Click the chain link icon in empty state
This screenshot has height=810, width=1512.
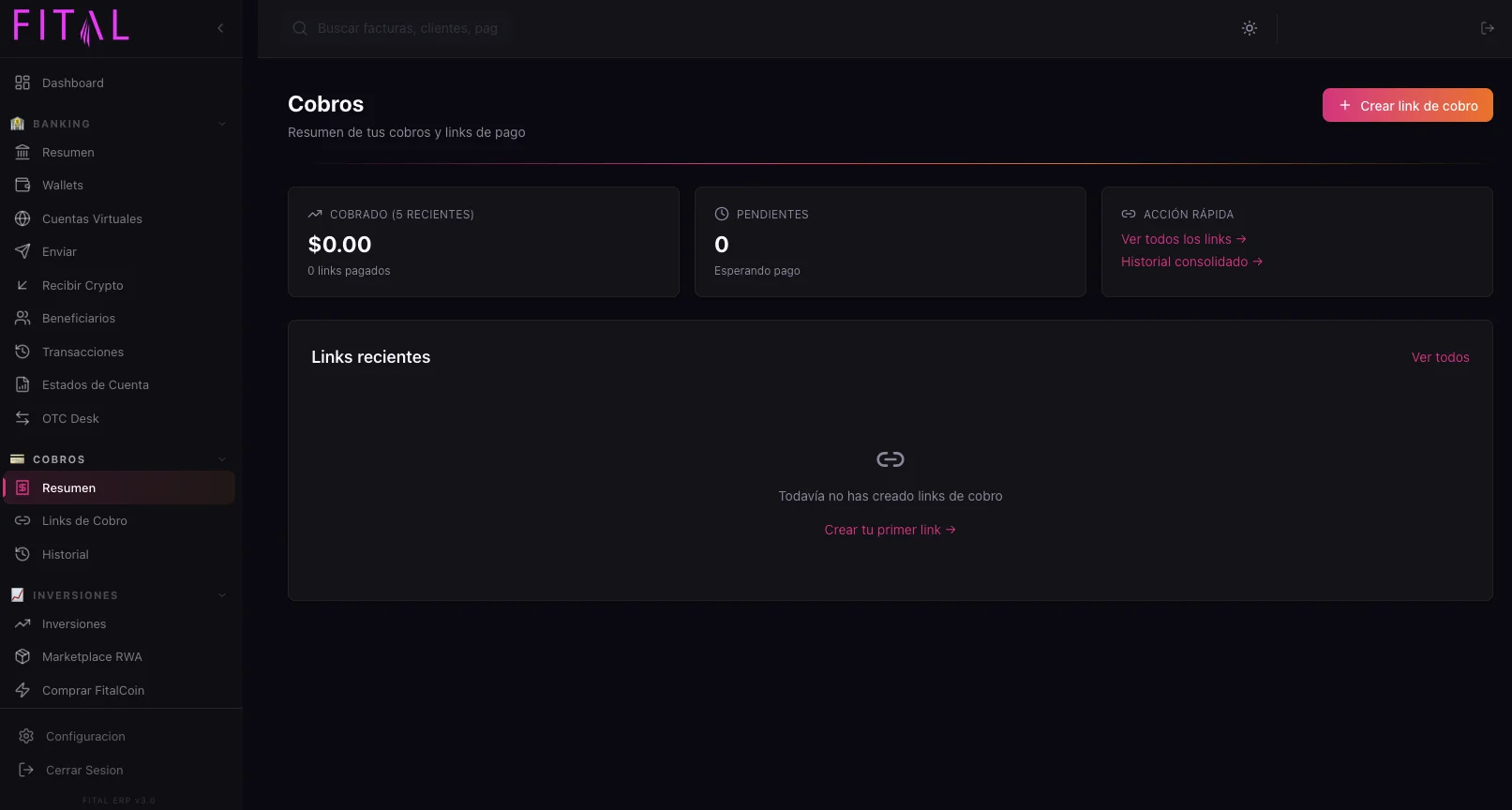(891, 459)
